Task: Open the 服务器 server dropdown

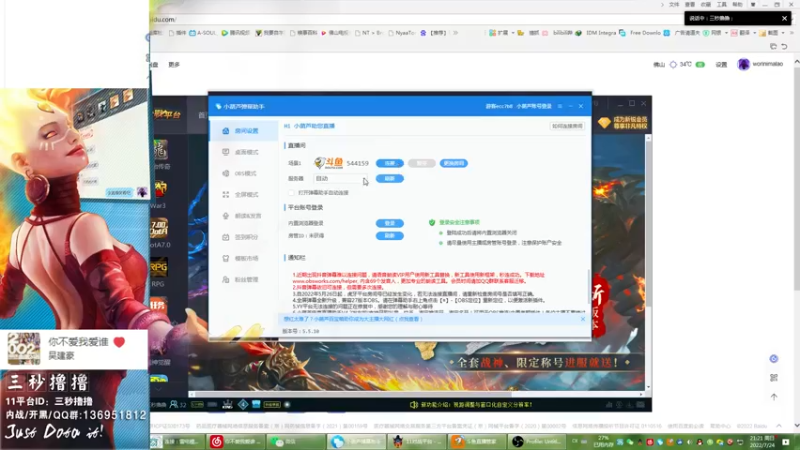Action: pyautogui.click(x=340, y=179)
